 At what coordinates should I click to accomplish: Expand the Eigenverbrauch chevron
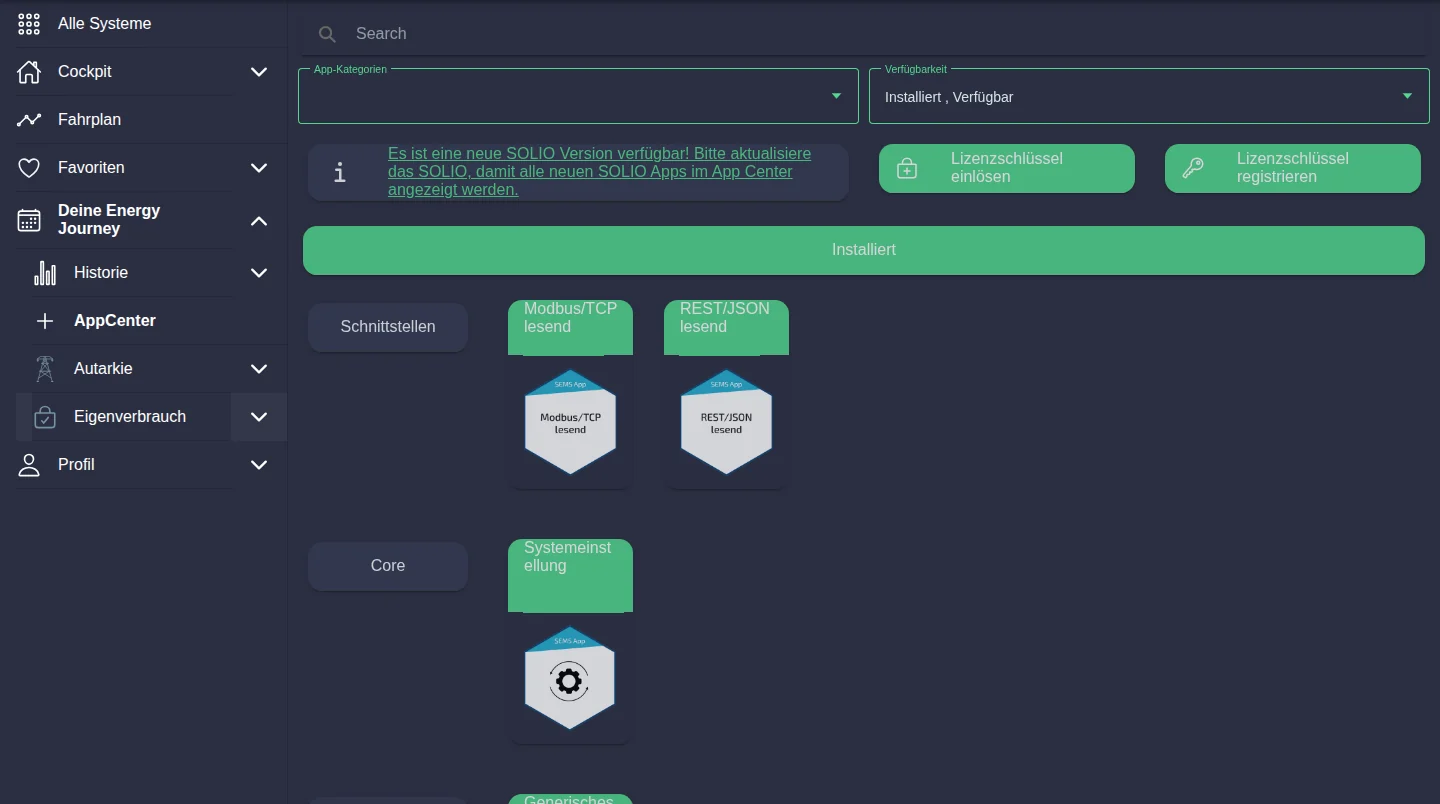(259, 417)
